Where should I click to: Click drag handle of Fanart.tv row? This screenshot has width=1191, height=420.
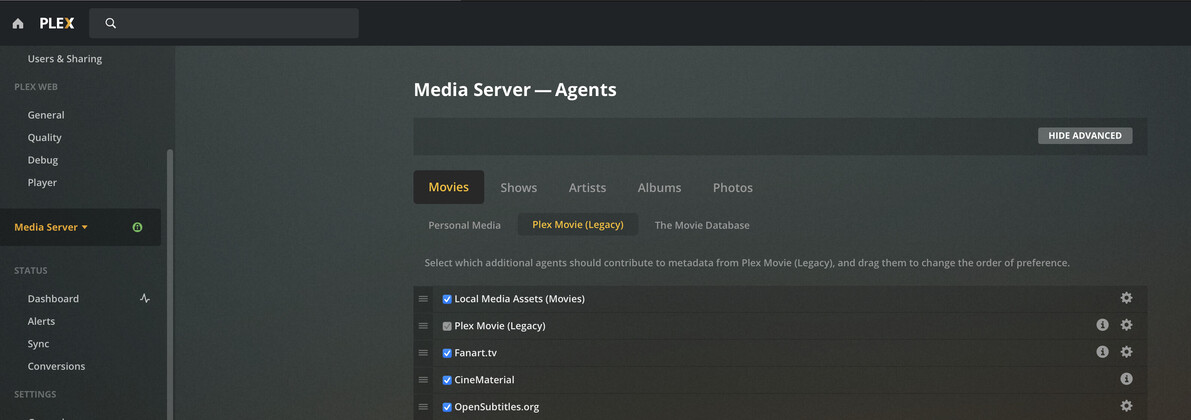pyautogui.click(x=423, y=352)
